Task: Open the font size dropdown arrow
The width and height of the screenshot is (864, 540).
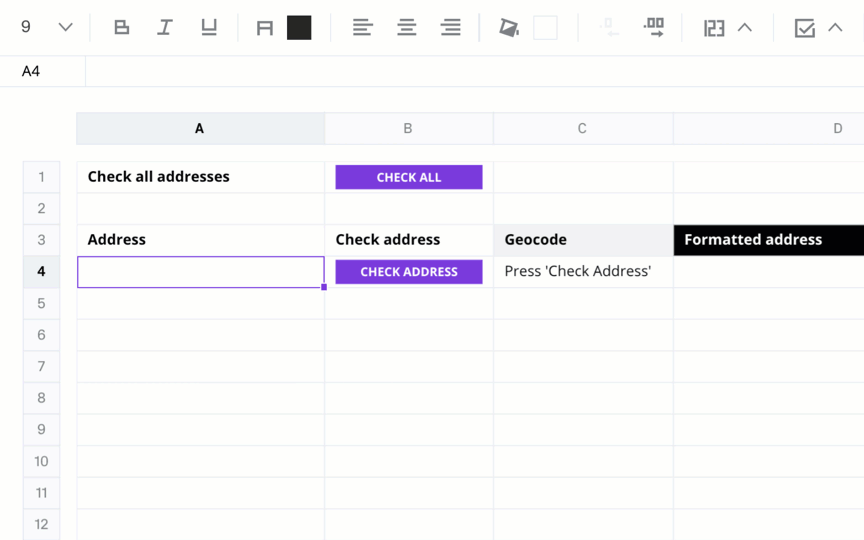Action: tap(66, 27)
